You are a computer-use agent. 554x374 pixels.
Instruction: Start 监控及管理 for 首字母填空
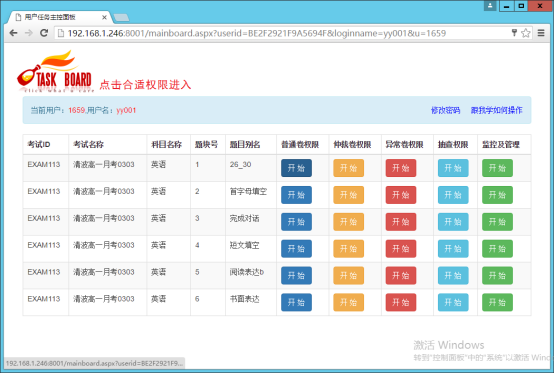[x=497, y=195]
